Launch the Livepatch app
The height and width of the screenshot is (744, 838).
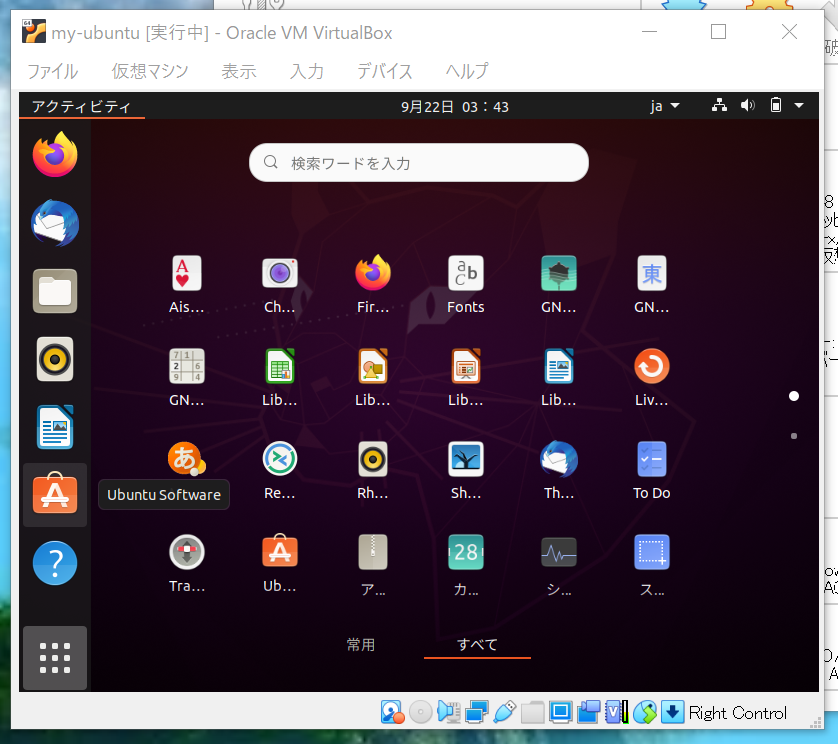pos(651,377)
